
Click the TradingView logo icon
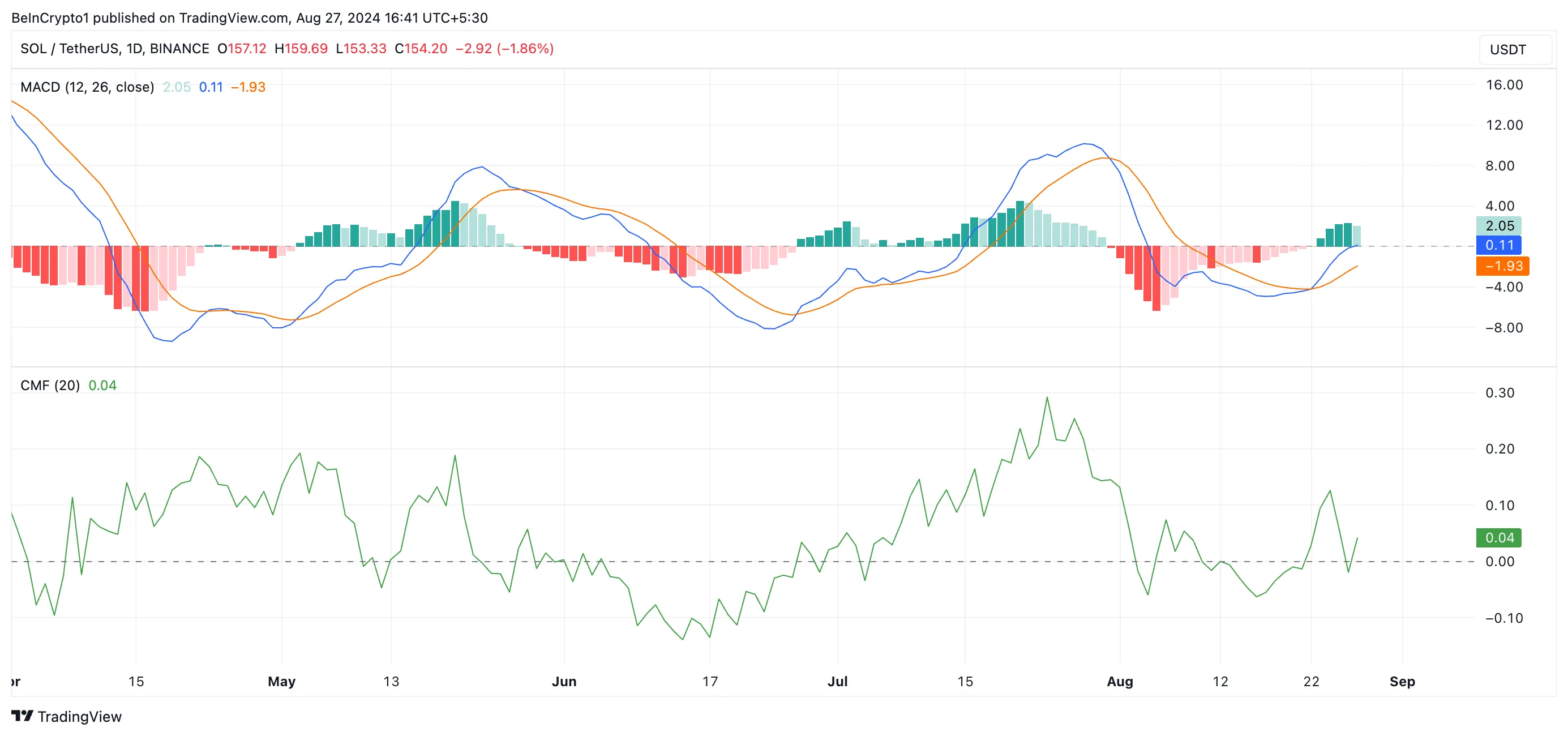click(23, 716)
